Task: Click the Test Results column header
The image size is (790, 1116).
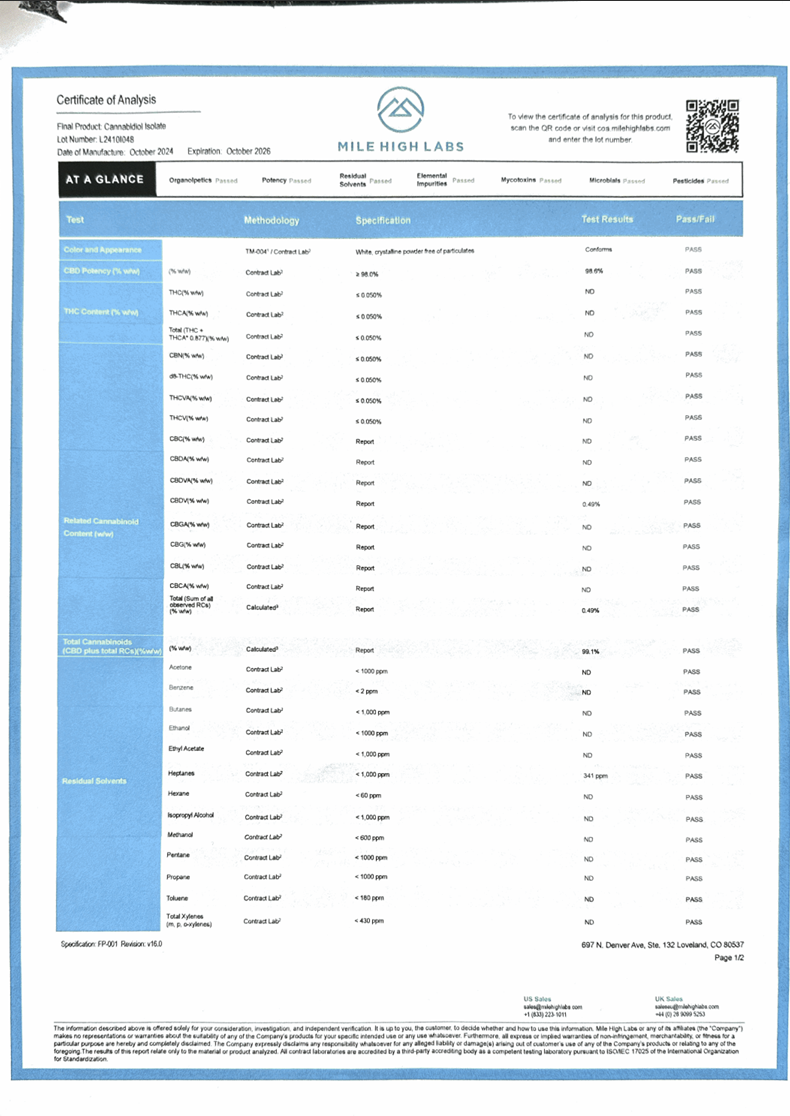Action: click(x=607, y=219)
